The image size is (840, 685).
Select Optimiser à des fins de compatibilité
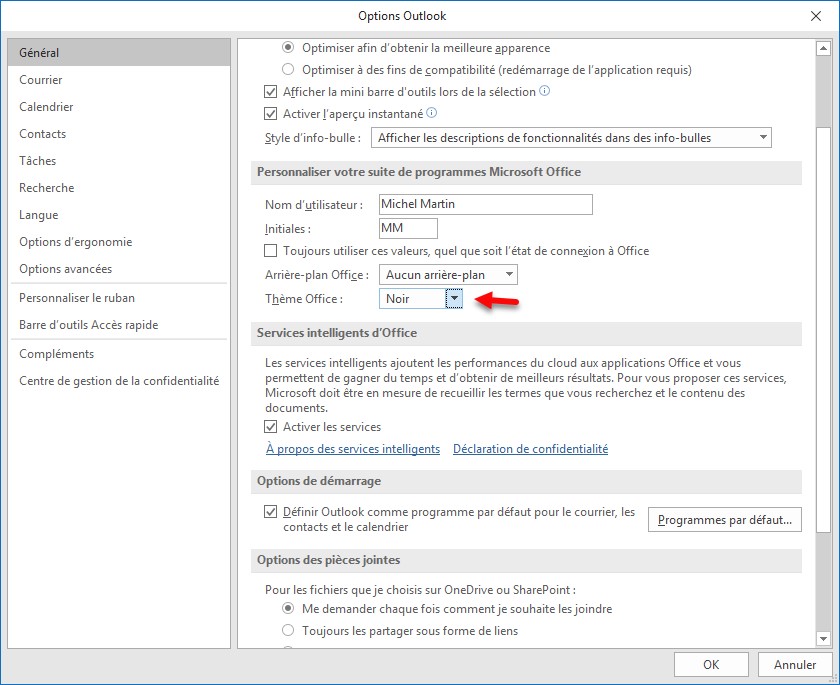pos(288,70)
